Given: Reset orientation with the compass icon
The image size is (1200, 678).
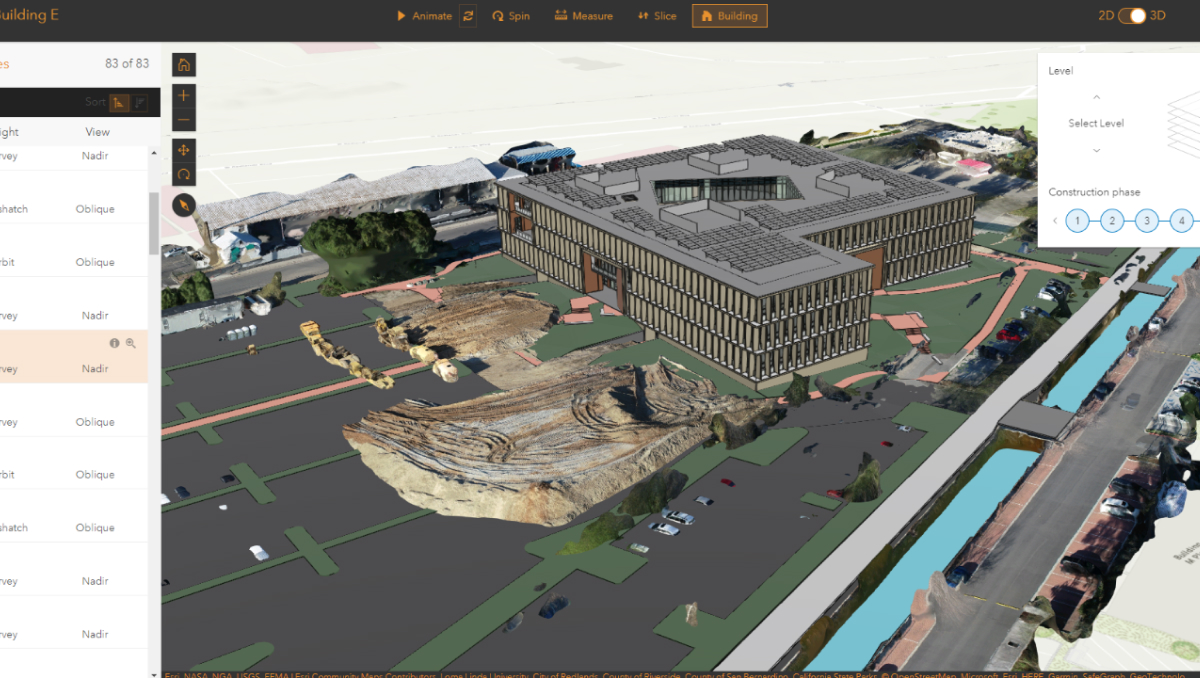Looking at the screenshot, I should click(x=184, y=205).
